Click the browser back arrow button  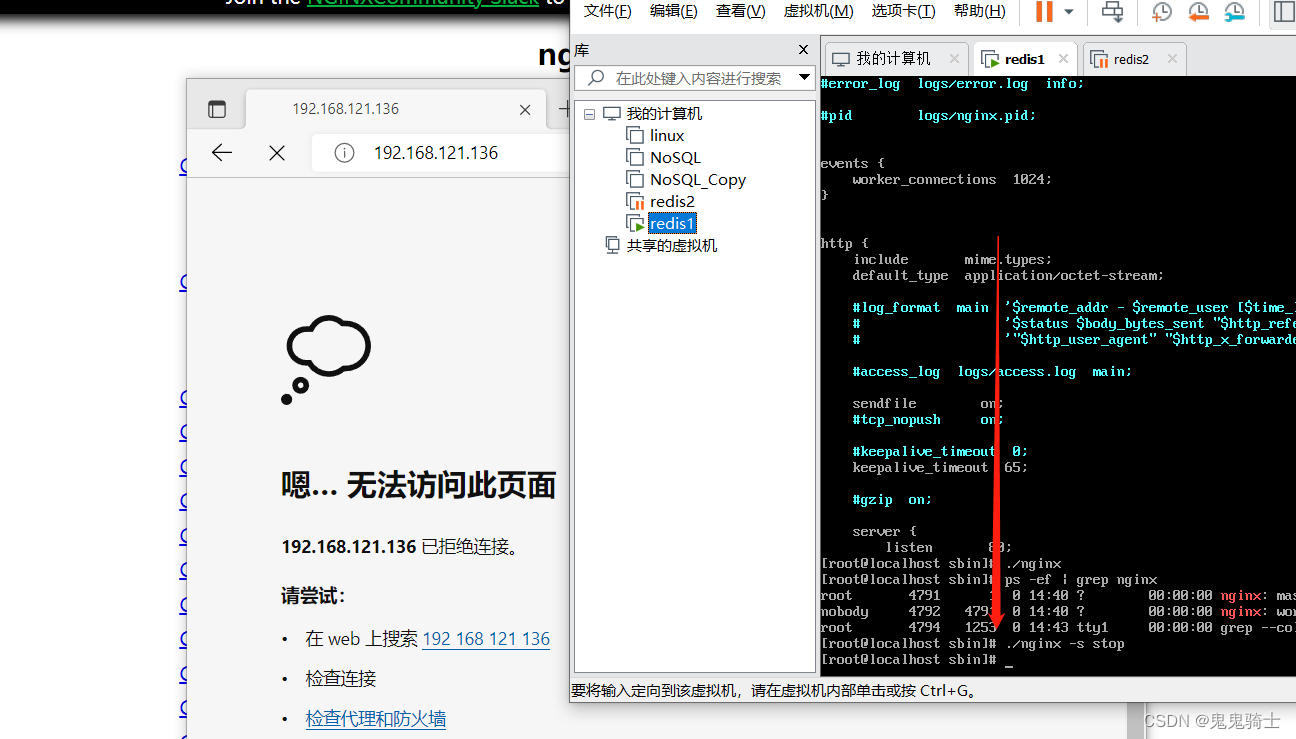click(x=222, y=152)
